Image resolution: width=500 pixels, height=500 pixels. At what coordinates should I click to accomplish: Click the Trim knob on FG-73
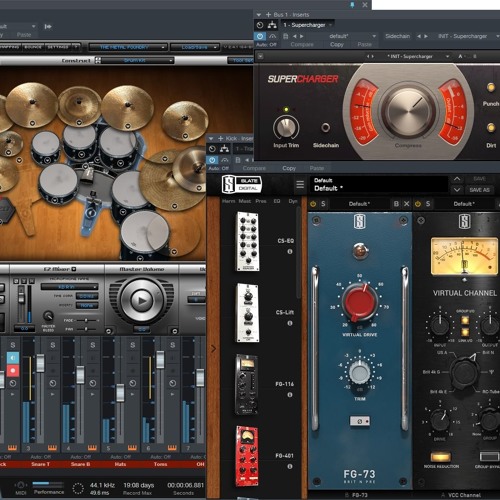coord(359,372)
